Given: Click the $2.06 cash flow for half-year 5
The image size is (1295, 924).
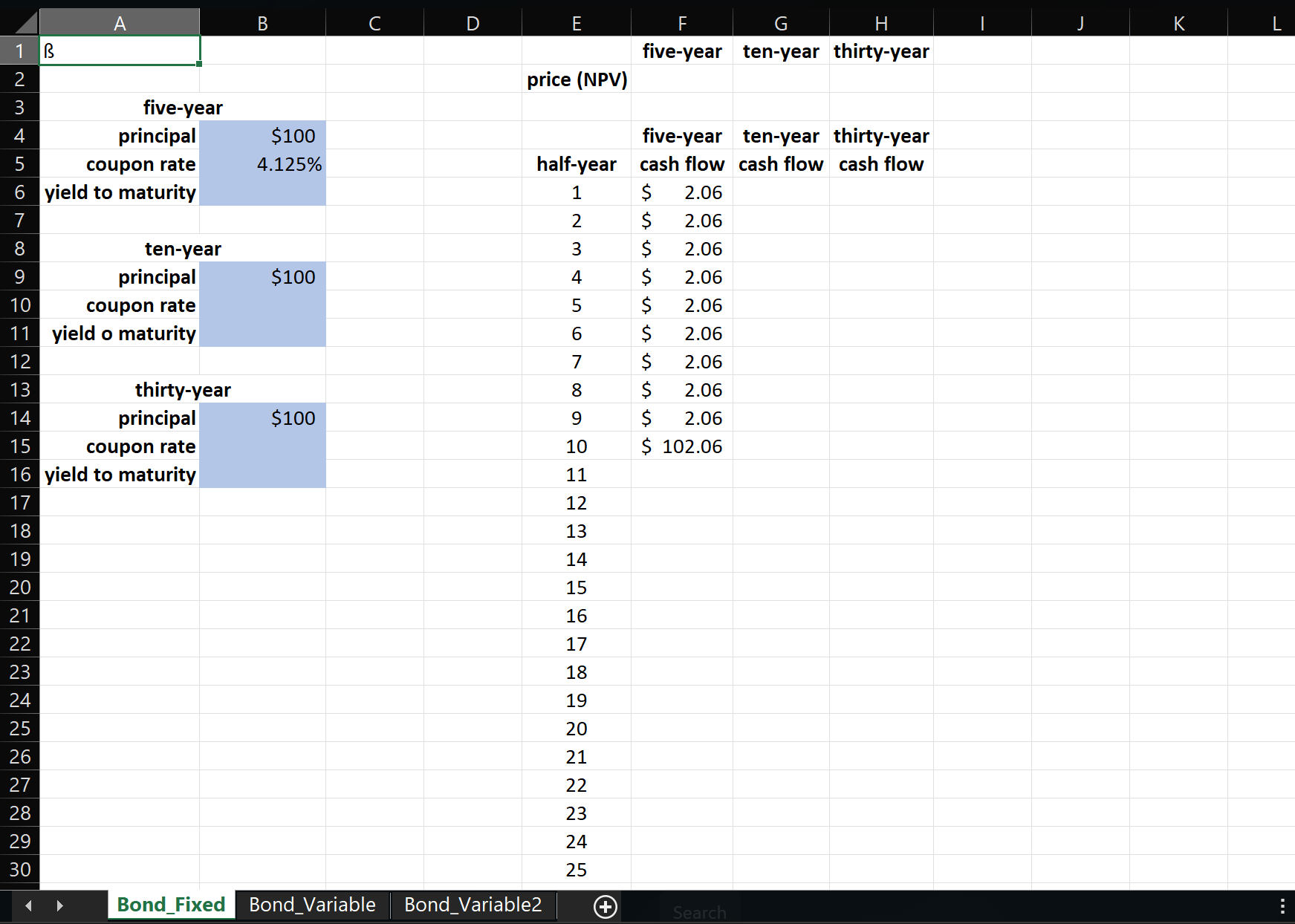Looking at the screenshot, I should (682, 305).
